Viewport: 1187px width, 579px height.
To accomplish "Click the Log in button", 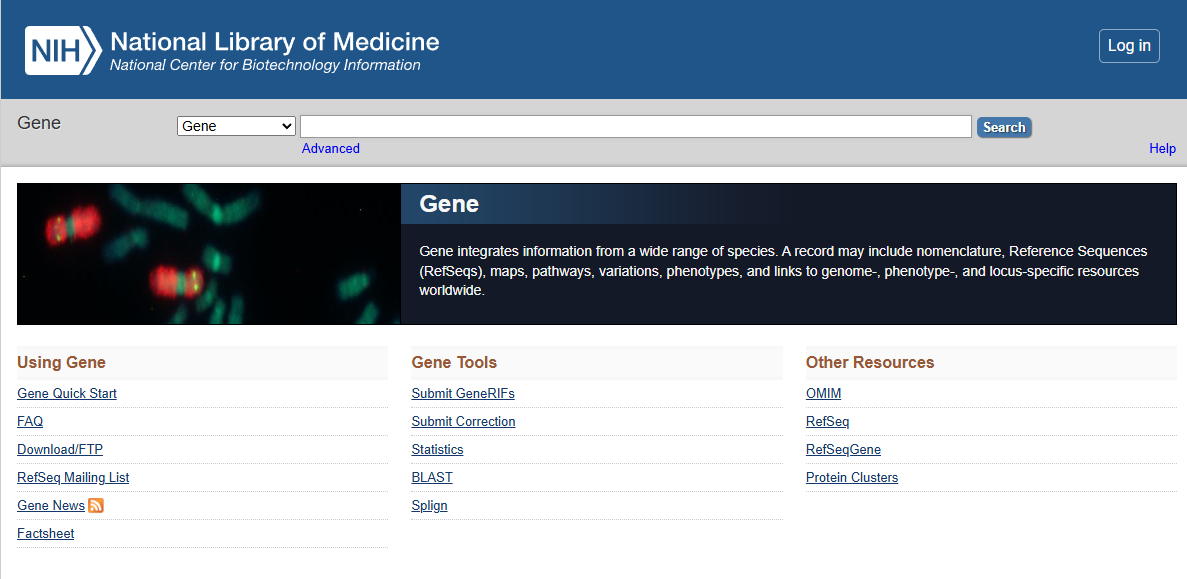I will tap(1129, 45).
